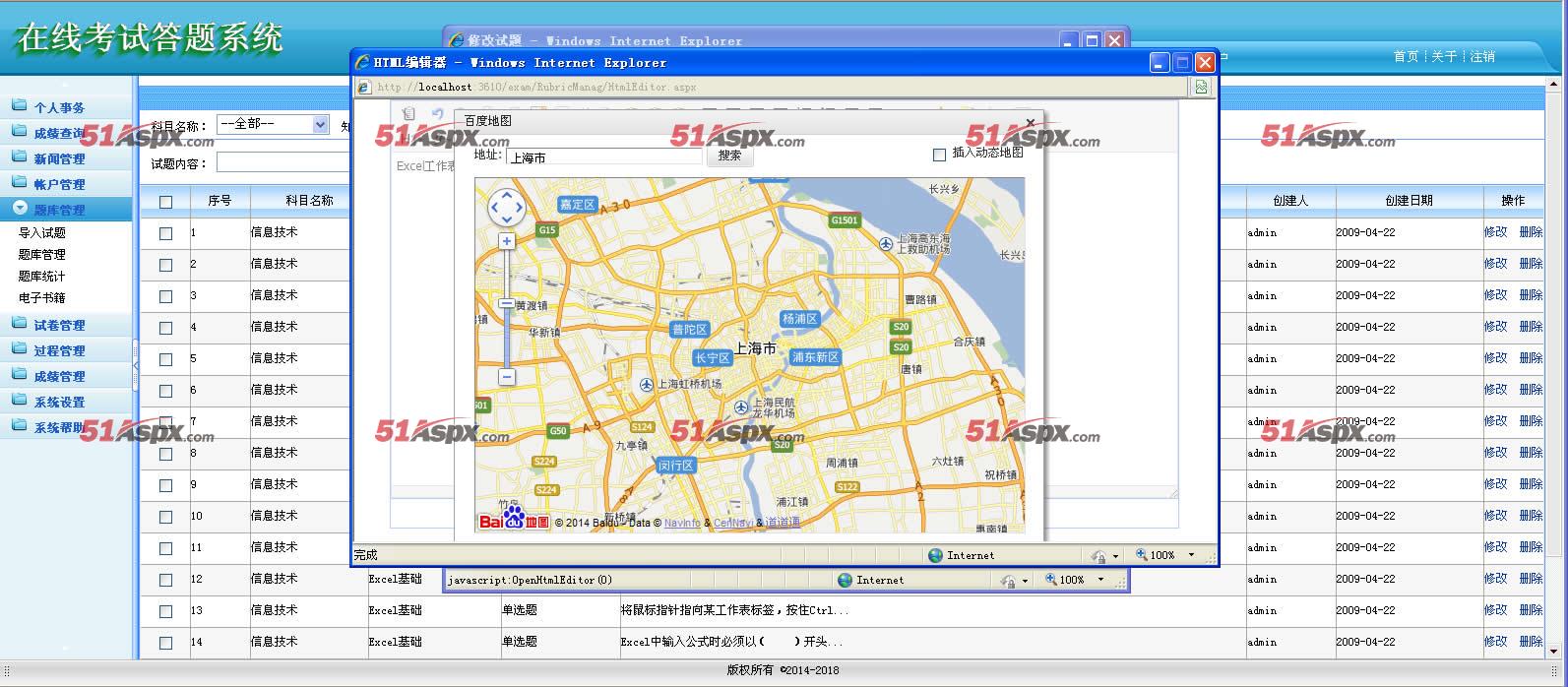Image resolution: width=1568 pixels, height=687 pixels.
Task: Expand the 系统设置 section in the sidebar
Action: (x=66, y=402)
